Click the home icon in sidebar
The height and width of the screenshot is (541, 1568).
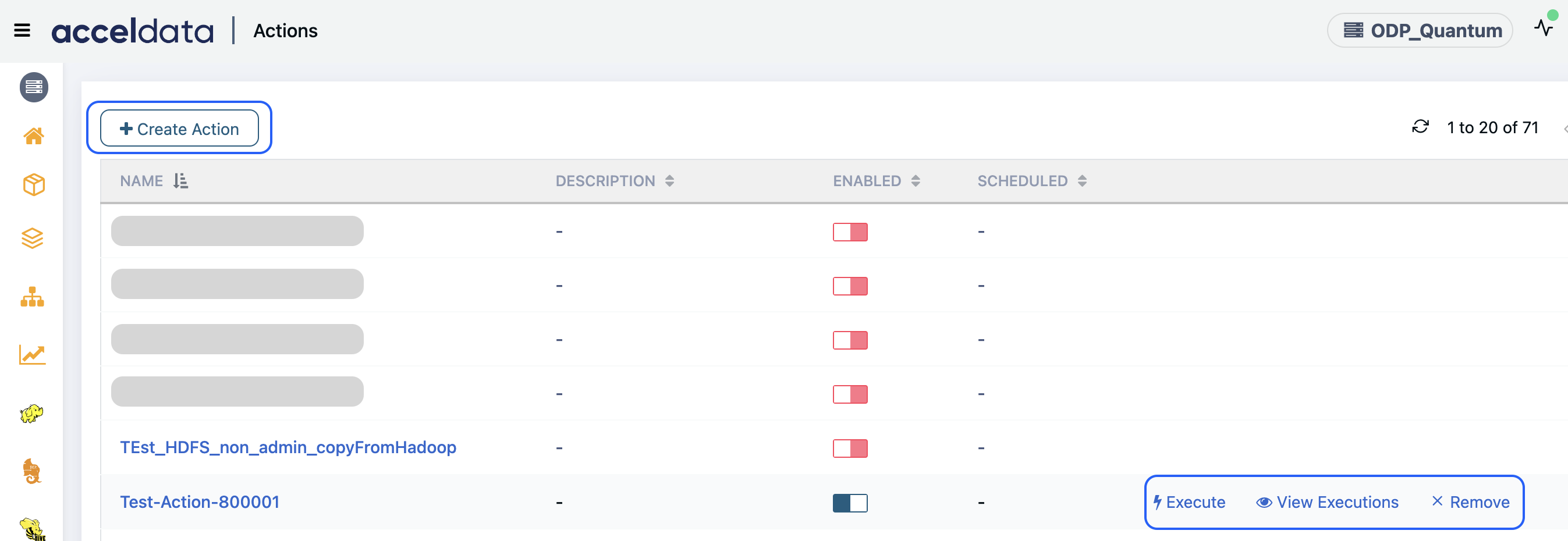coord(34,136)
